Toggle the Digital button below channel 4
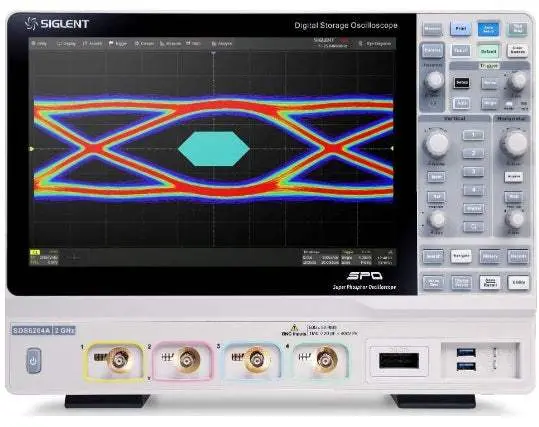 click(x=473, y=208)
